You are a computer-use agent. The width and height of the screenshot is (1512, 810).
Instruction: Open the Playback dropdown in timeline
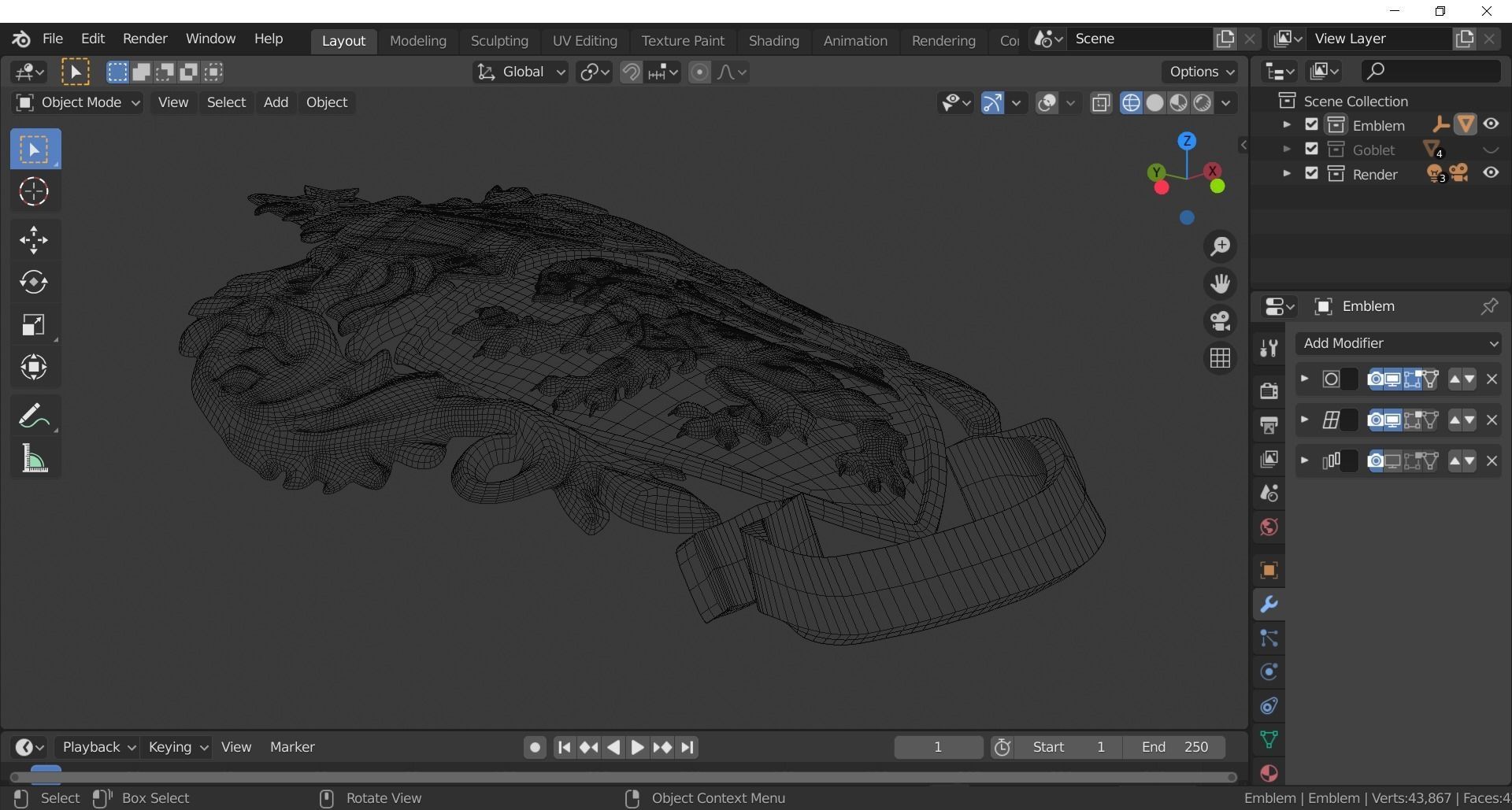click(98, 747)
